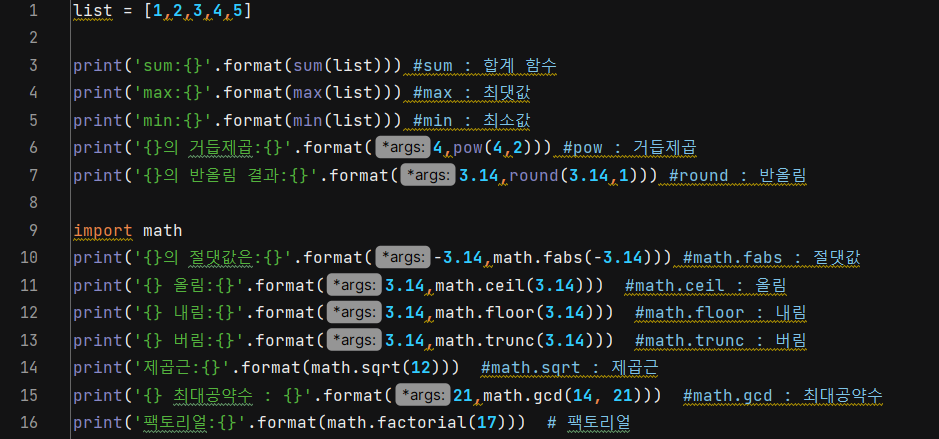
Task: Click the '#round : 반올림' comment
Action: pos(737,175)
